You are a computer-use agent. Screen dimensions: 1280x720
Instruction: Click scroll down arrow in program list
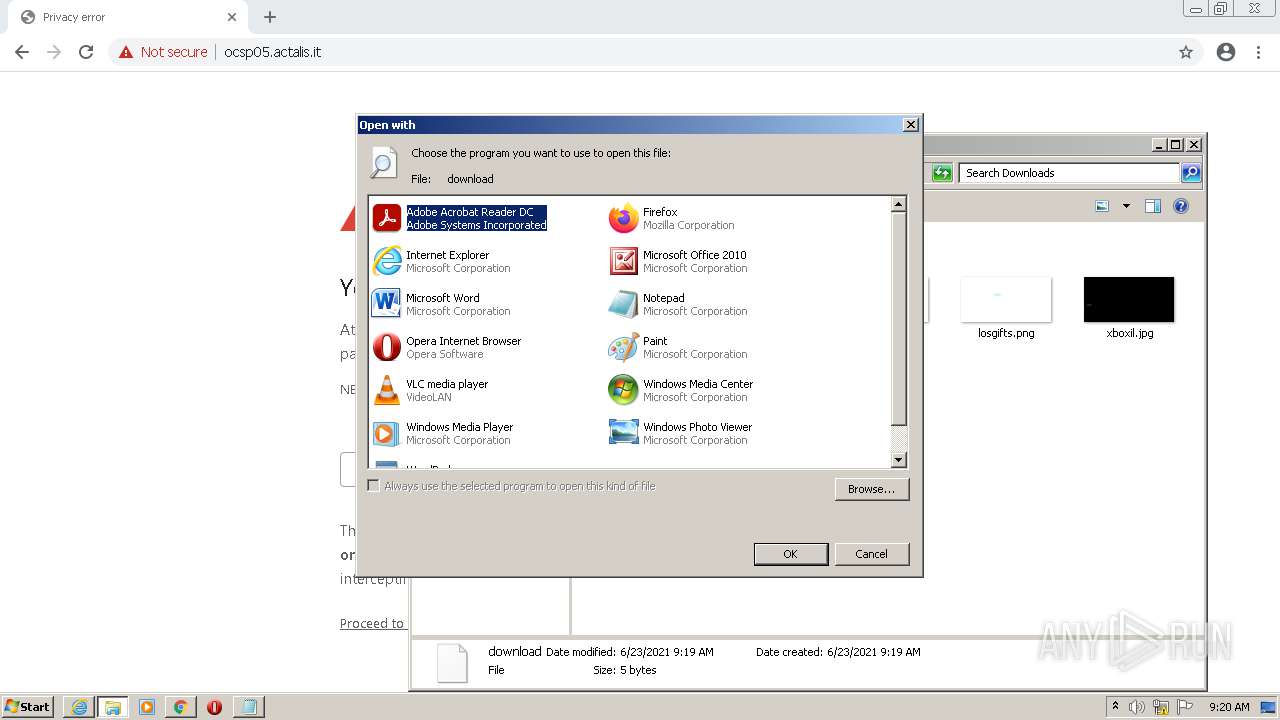[x=899, y=460]
